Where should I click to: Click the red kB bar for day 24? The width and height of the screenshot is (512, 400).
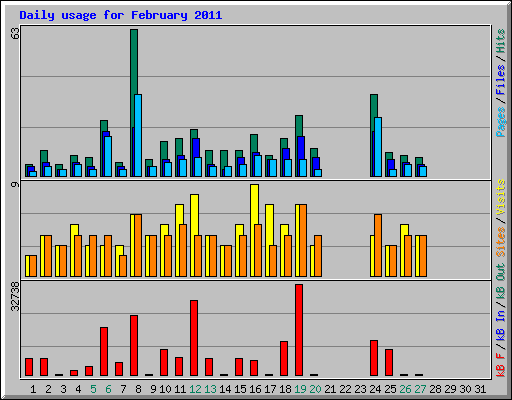(x=374, y=358)
